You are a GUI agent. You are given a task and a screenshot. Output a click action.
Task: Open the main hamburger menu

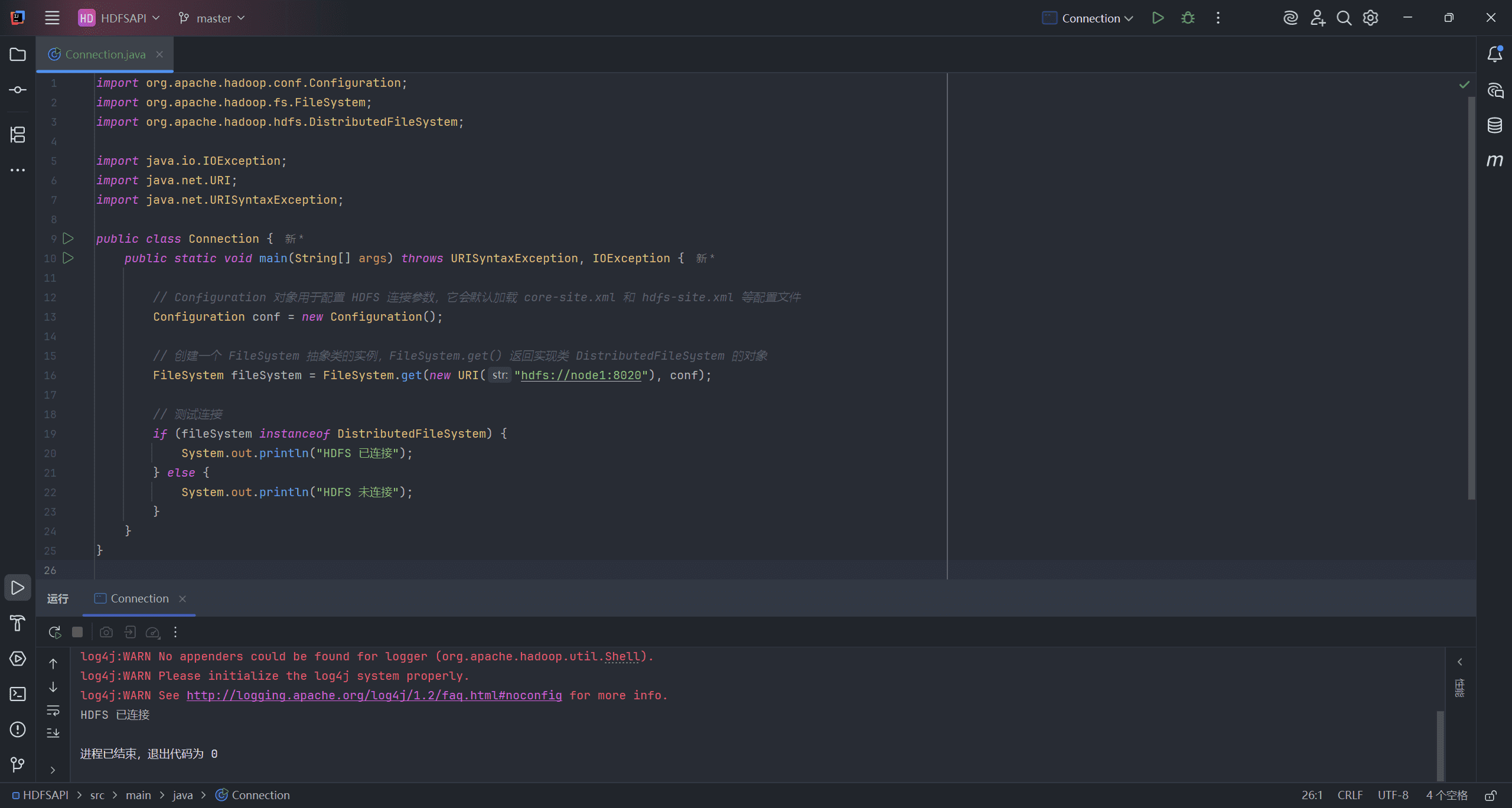point(52,18)
